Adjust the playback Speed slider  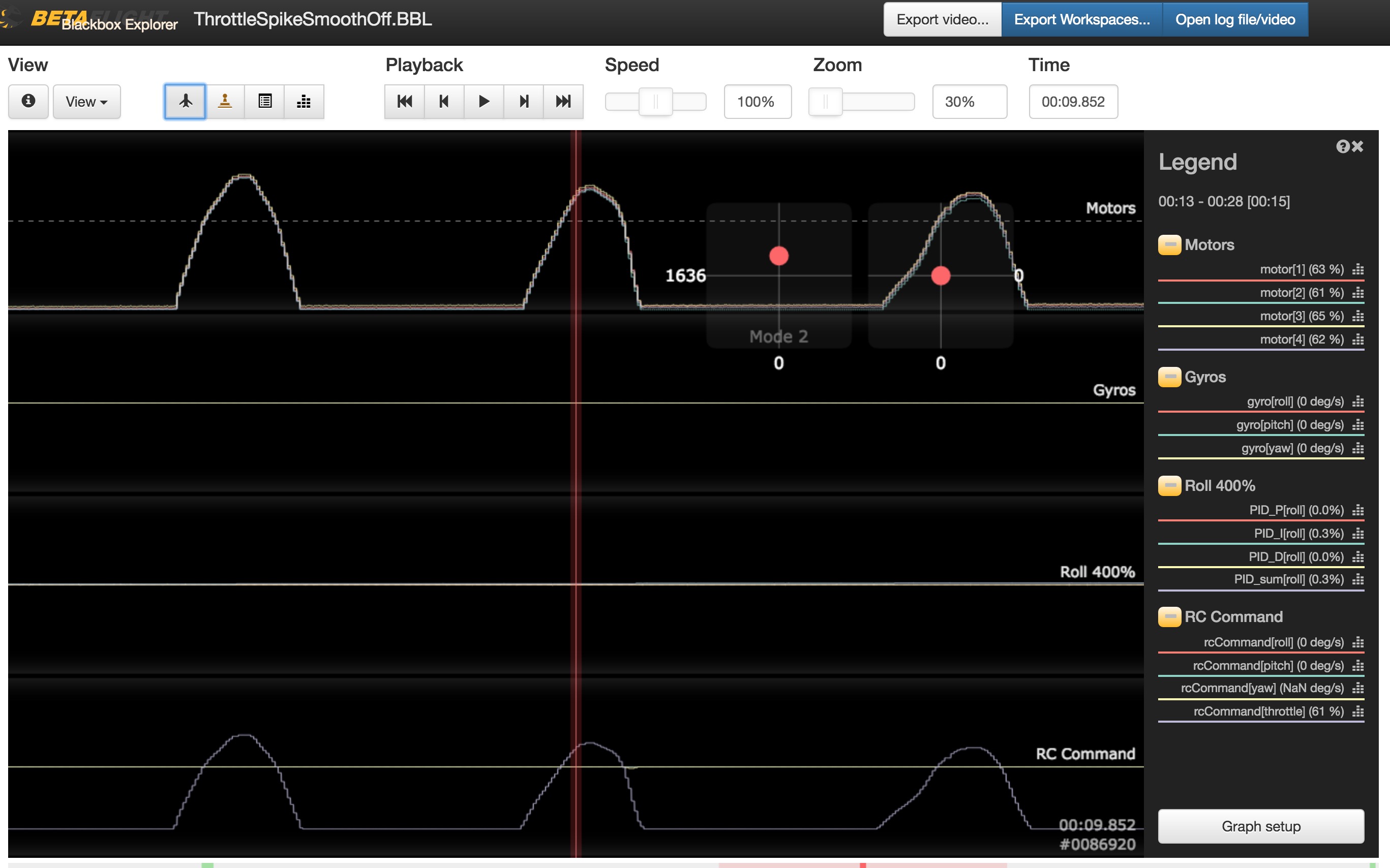(655, 101)
